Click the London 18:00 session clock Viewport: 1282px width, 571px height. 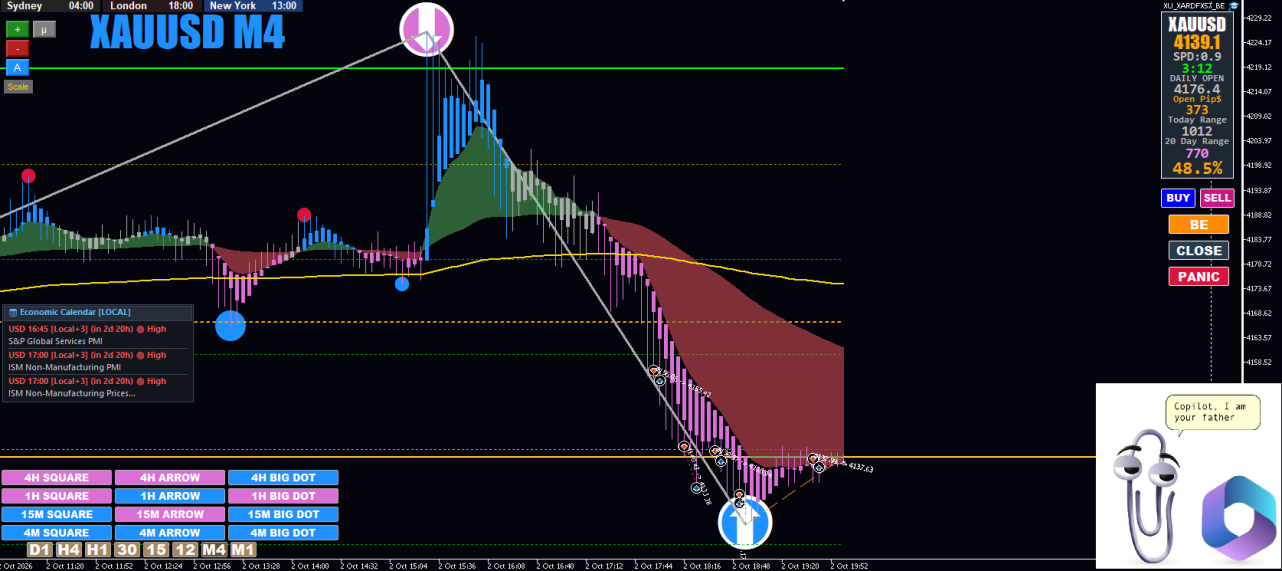tap(153, 6)
